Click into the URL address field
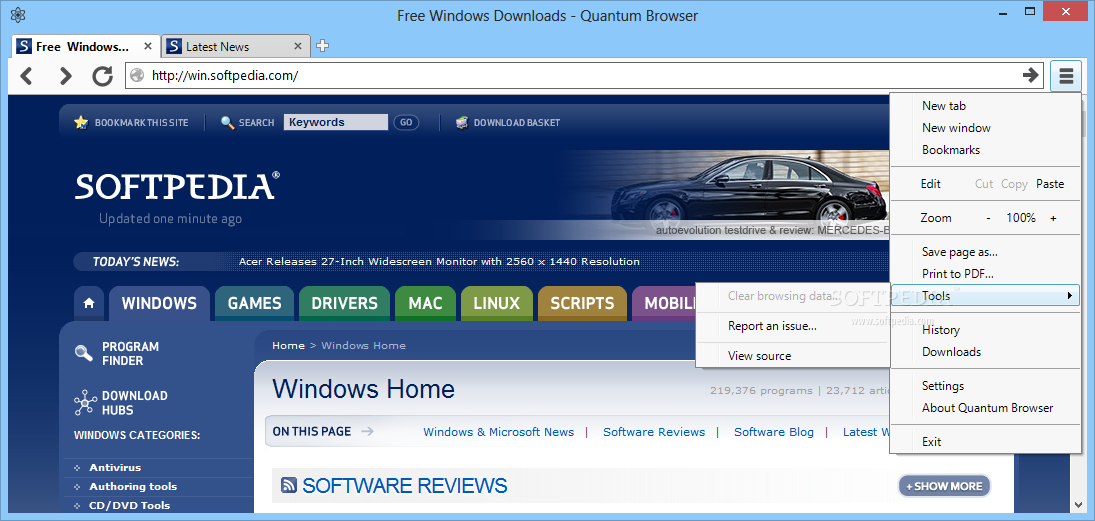The image size is (1095, 521). [x=583, y=75]
